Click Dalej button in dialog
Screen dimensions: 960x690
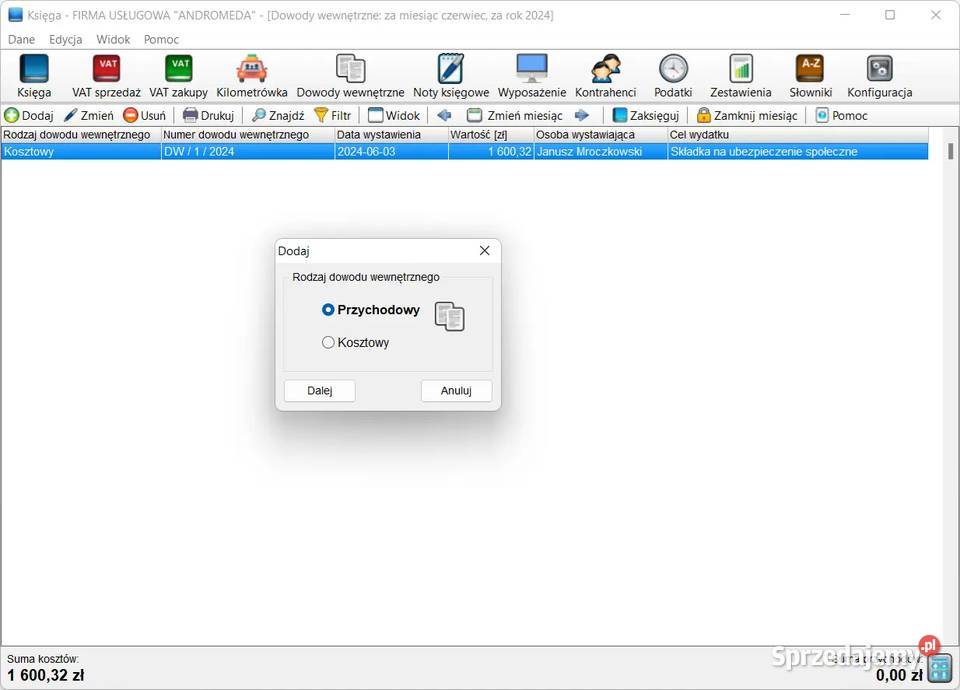(319, 391)
